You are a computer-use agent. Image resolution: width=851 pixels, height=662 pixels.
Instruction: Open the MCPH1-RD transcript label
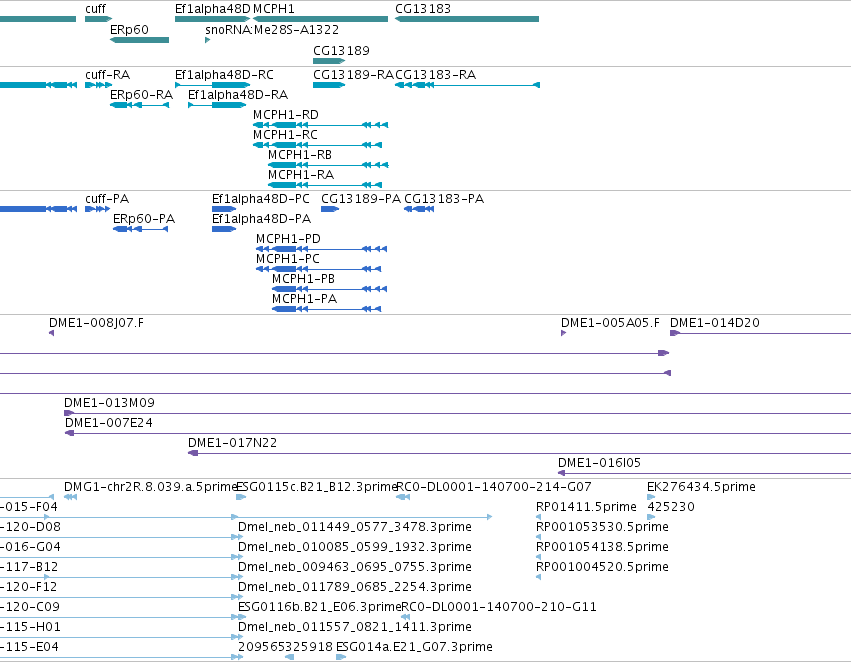pos(286,114)
